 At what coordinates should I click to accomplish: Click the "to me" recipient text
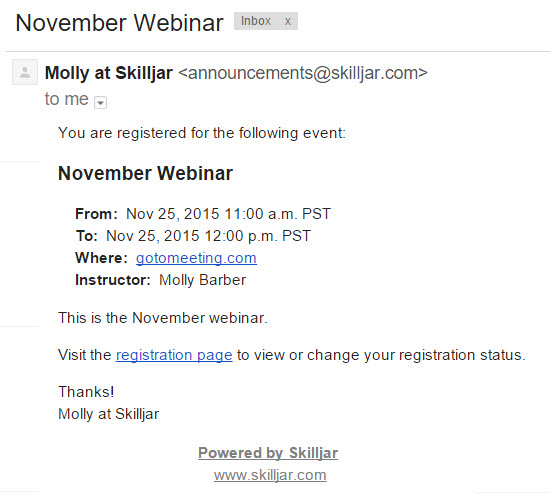(x=66, y=99)
